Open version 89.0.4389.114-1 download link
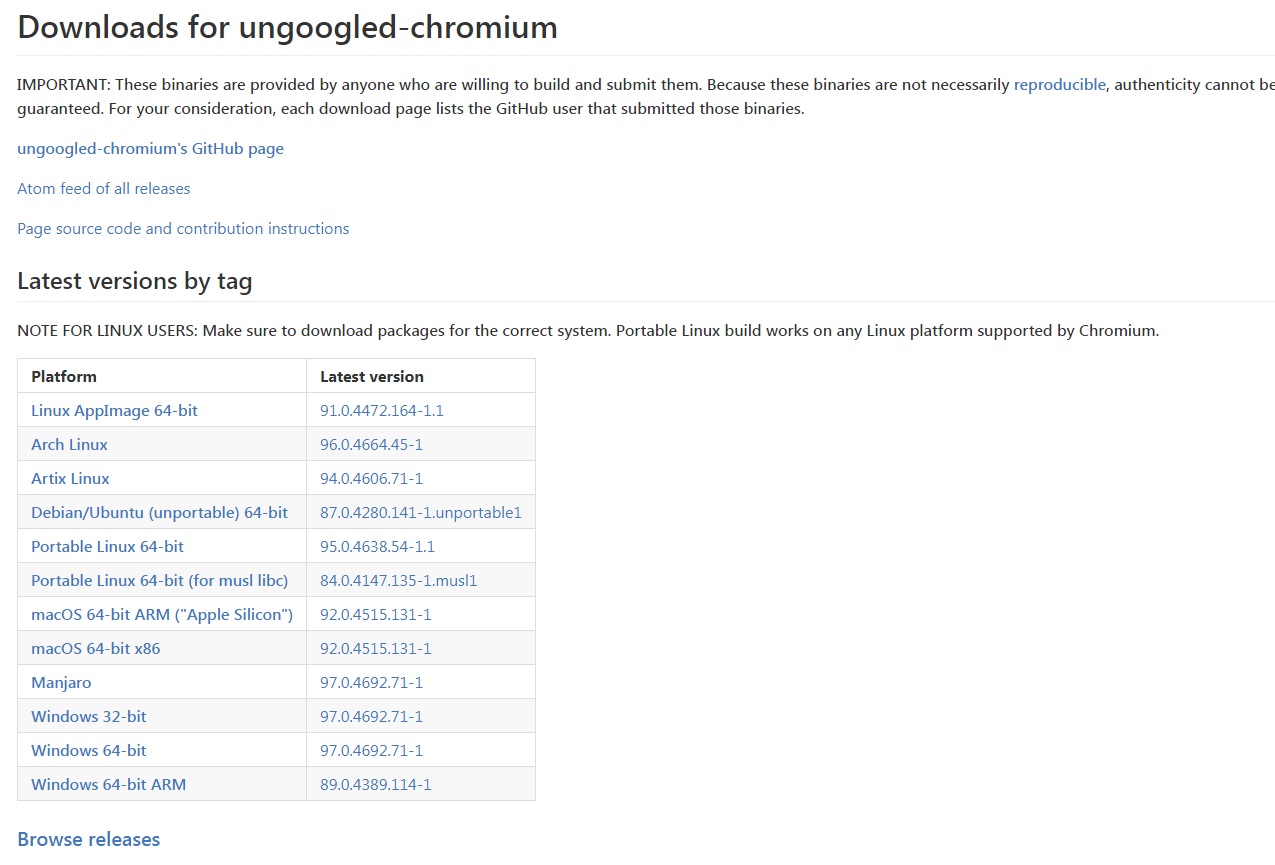 tap(375, 785)
